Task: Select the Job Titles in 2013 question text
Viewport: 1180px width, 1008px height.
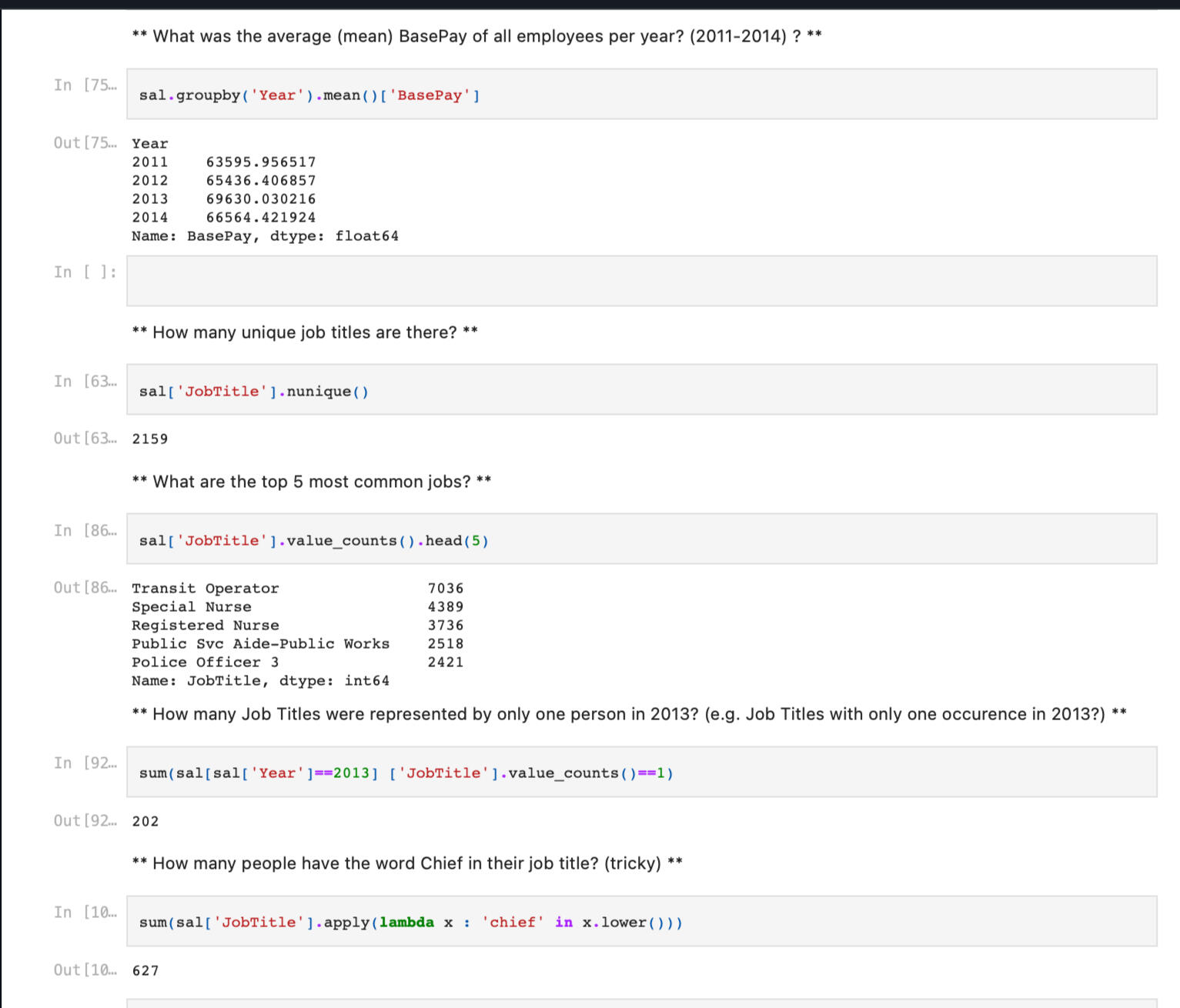Action: click(628, 714)
